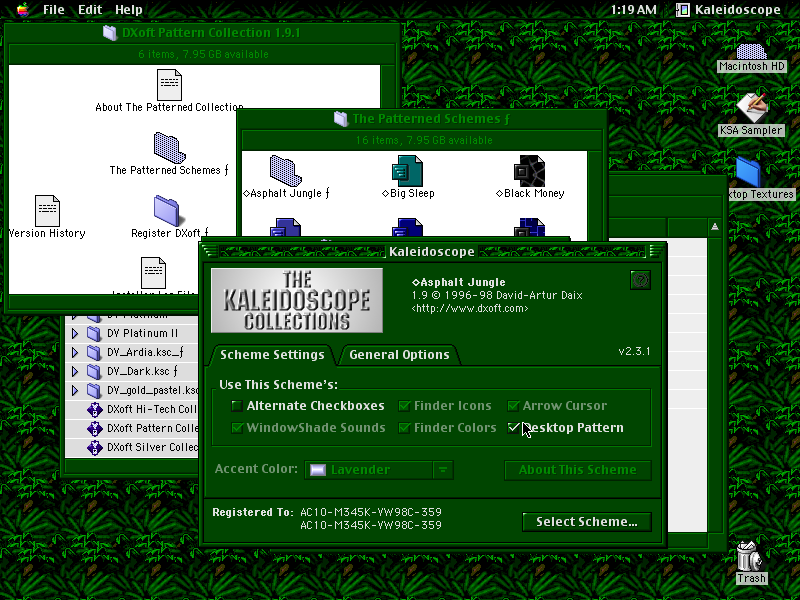Click About This Scheme button
Screen dimensions: 800x600
[x=578, y=470]
